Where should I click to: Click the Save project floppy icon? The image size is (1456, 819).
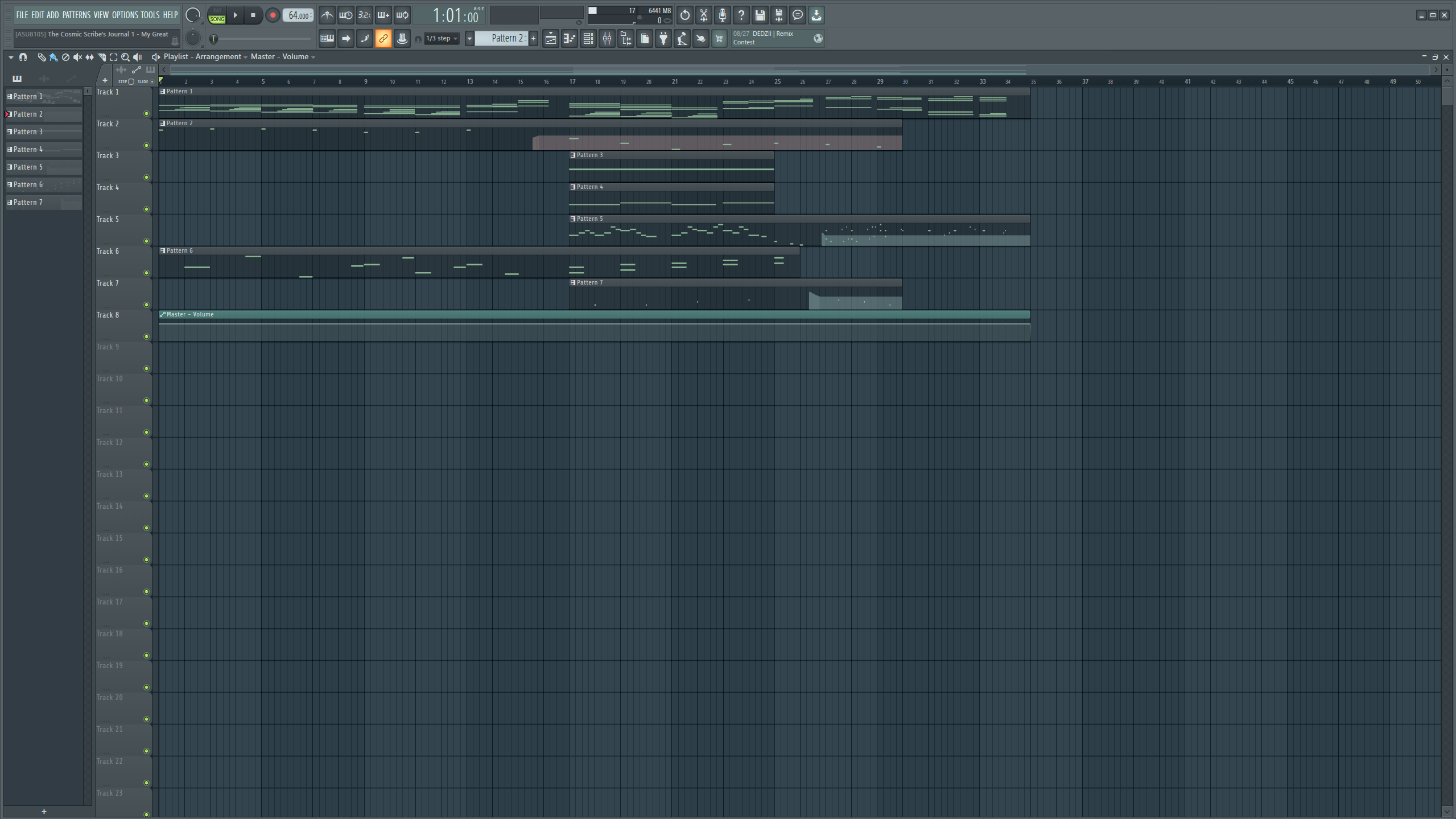[x=760, y=15]
